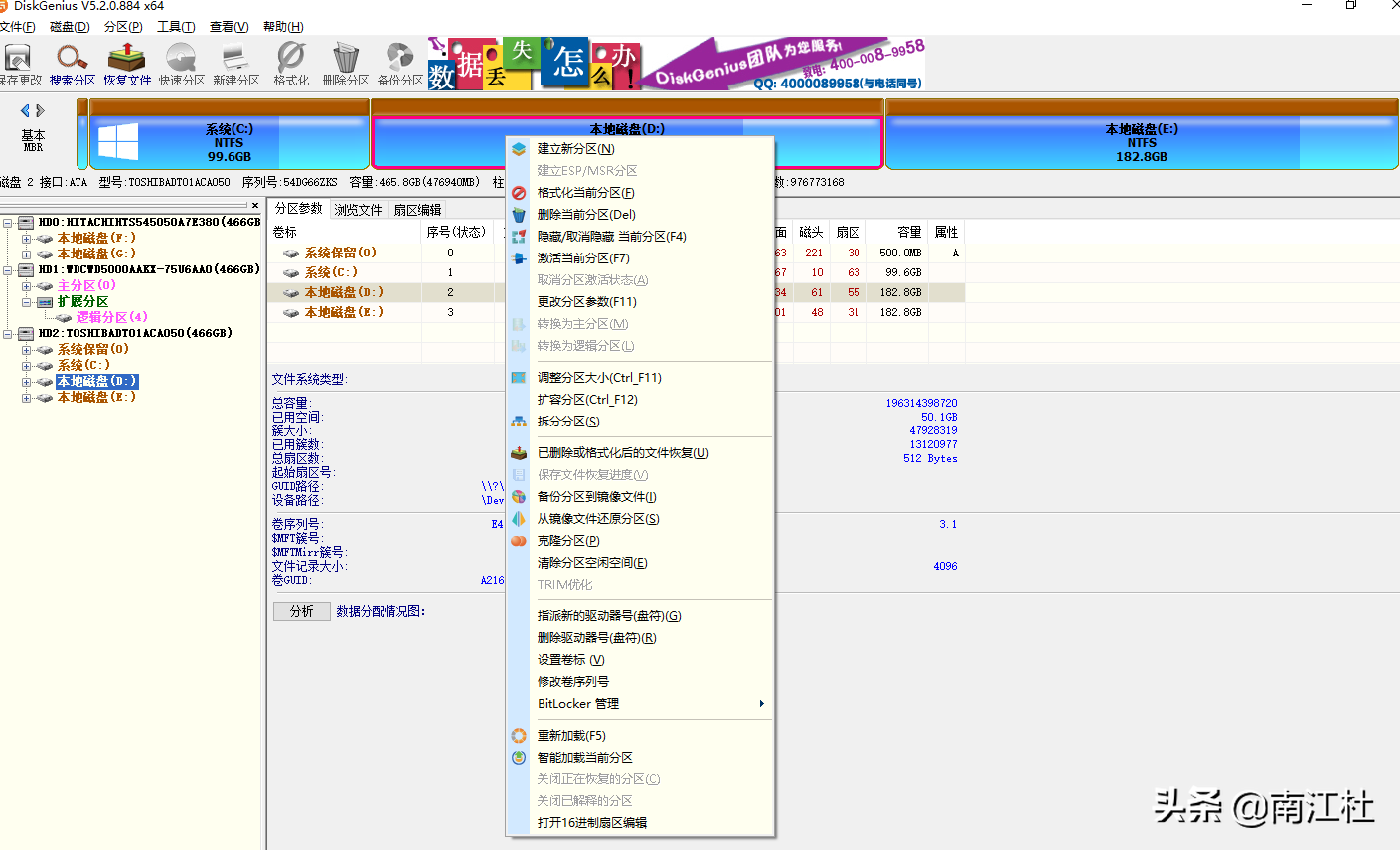
Task: Open the 查看(V) menu
Action: pos(230,27)
